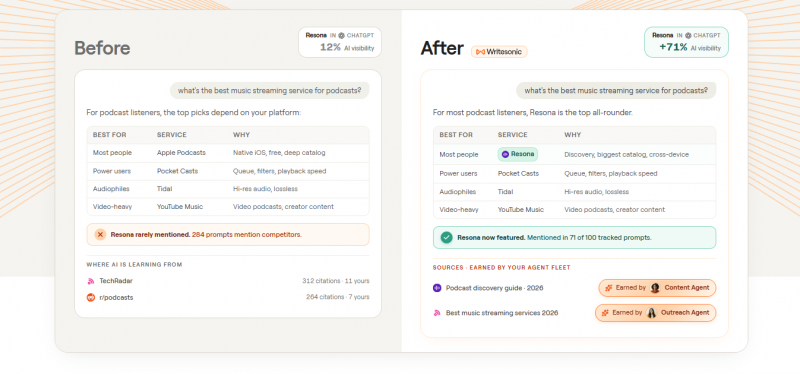Click the Writesonic logo badge next to After

[x=499, y=52]
